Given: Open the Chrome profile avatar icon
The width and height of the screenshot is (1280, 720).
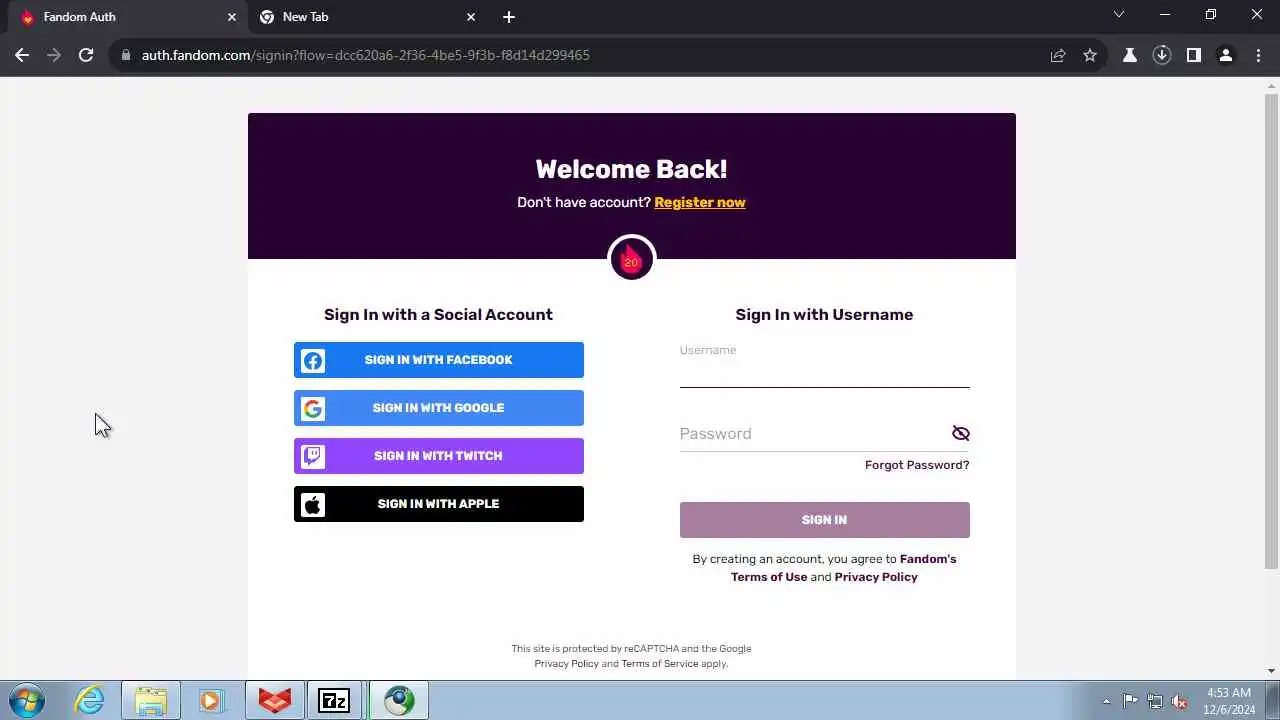Looking at the screenshot, I should pos(1226,55).
